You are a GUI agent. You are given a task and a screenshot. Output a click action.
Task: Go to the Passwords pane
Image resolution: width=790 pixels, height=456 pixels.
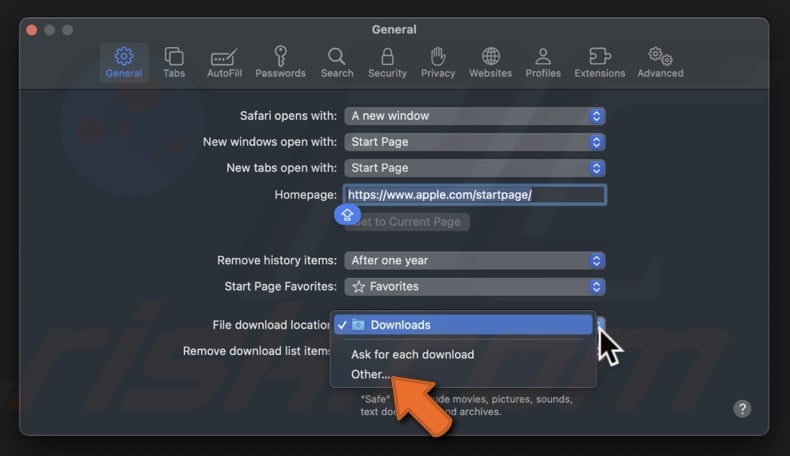(280, 62)
